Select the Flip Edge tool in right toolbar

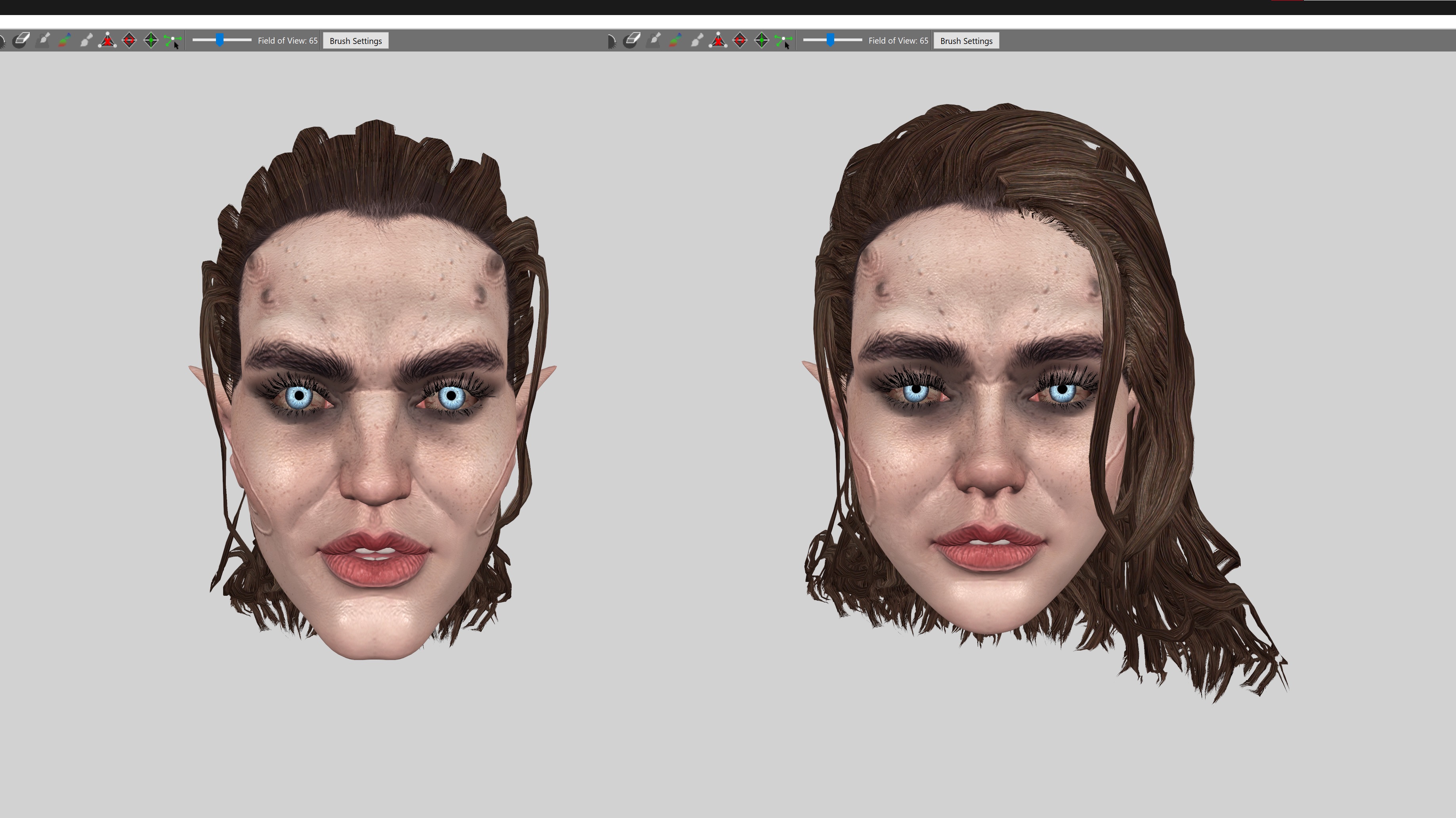(740, 40)
